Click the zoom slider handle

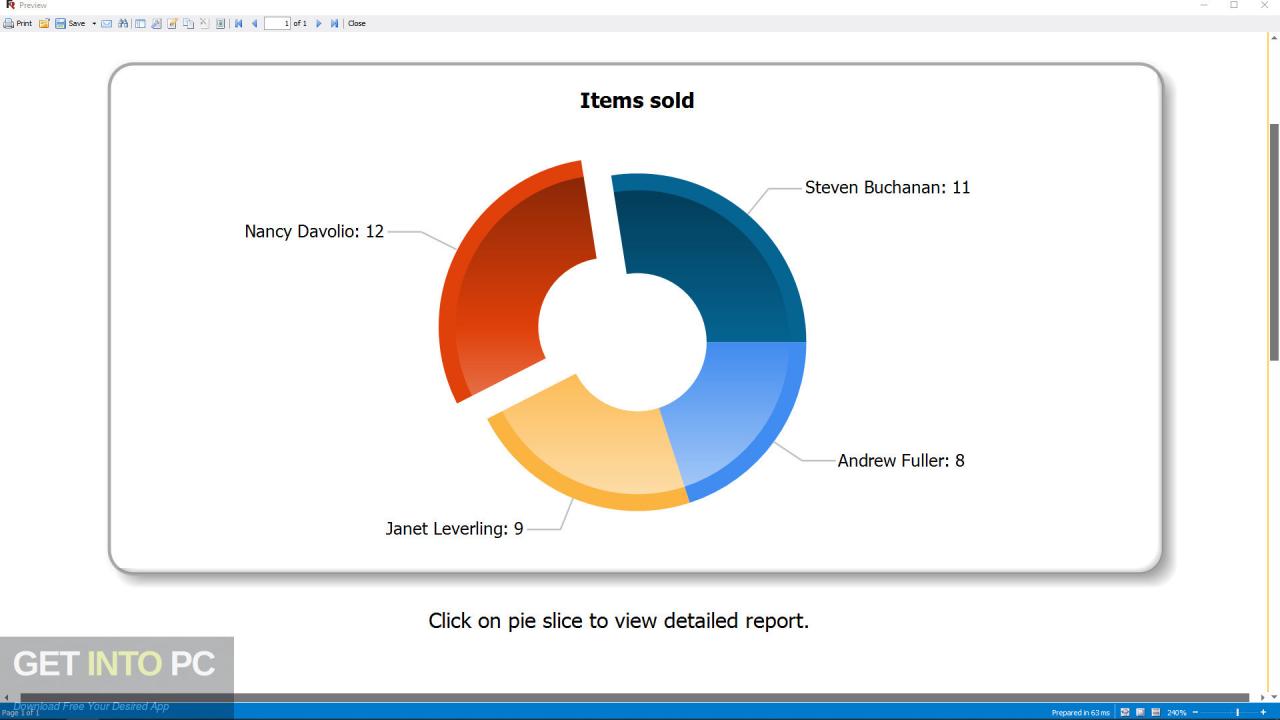[1238, 712]
